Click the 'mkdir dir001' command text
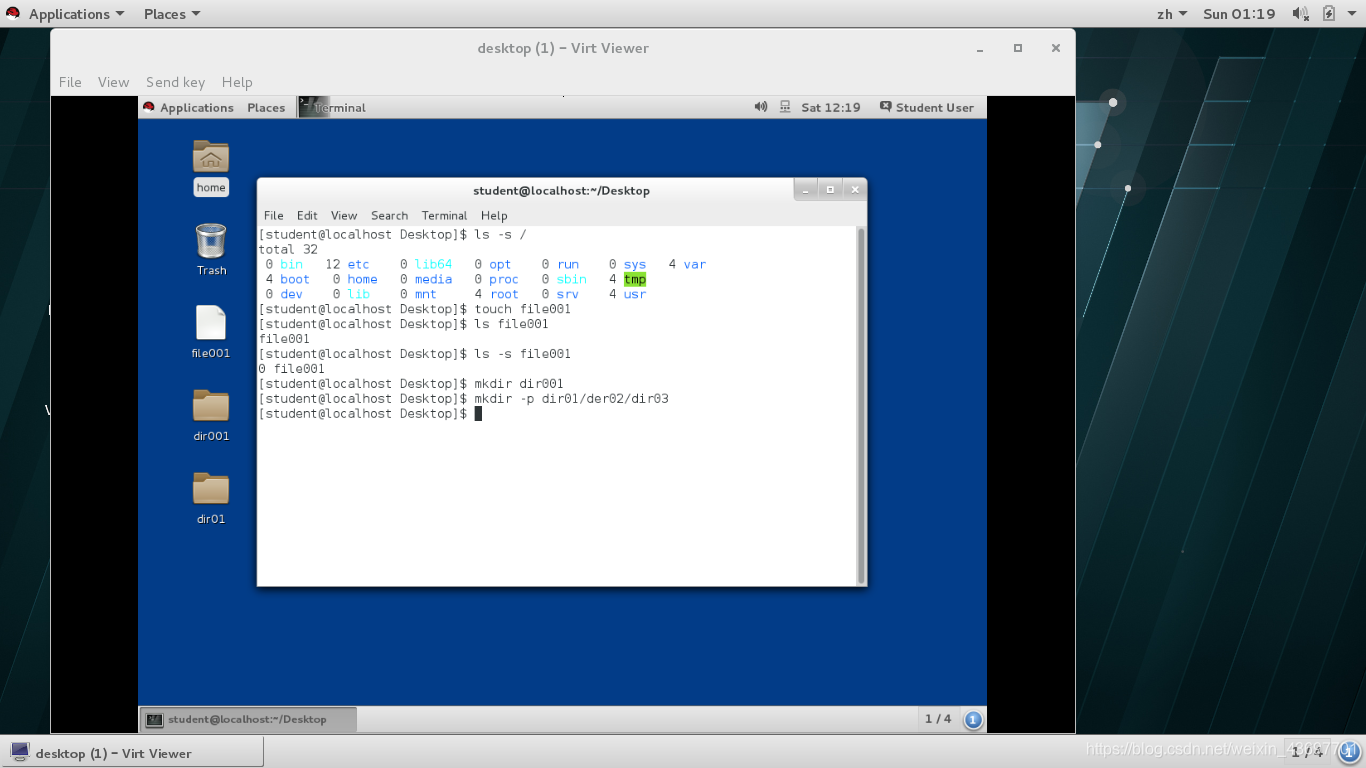The width and height of the screenshot is (1366, 768). [x=519, y=383]
